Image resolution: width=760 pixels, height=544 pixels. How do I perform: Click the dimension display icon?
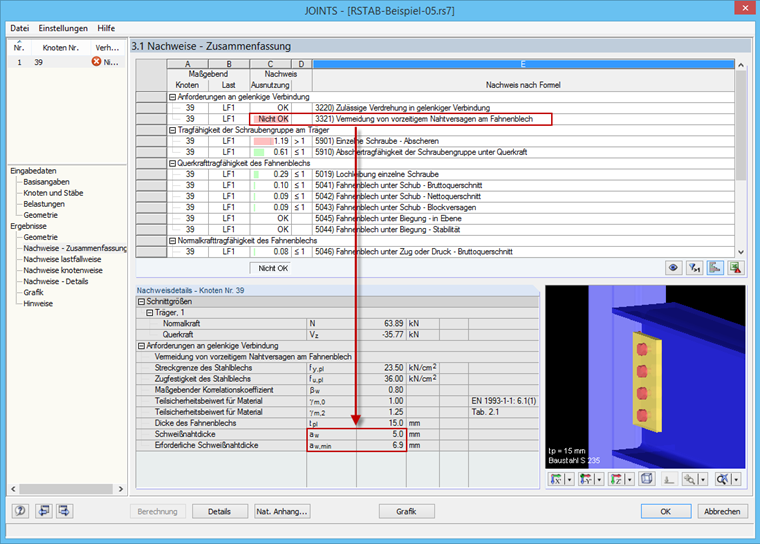(x=669, y=480)
